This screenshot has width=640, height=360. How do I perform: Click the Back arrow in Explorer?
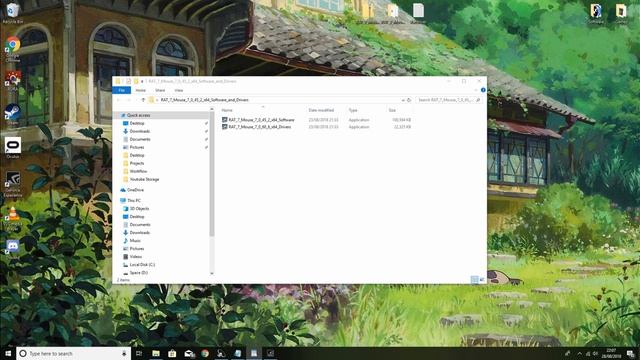tap(119, 100)
